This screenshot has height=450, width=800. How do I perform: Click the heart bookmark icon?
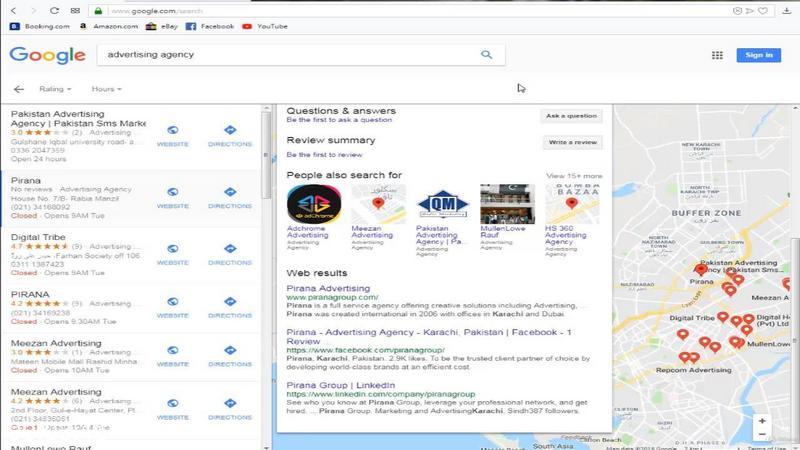point(763,11)
